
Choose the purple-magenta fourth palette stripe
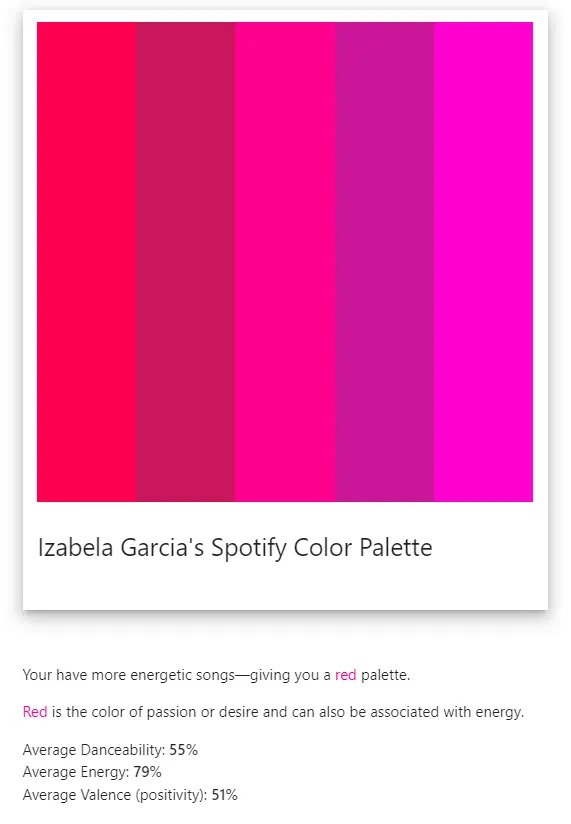385,262
